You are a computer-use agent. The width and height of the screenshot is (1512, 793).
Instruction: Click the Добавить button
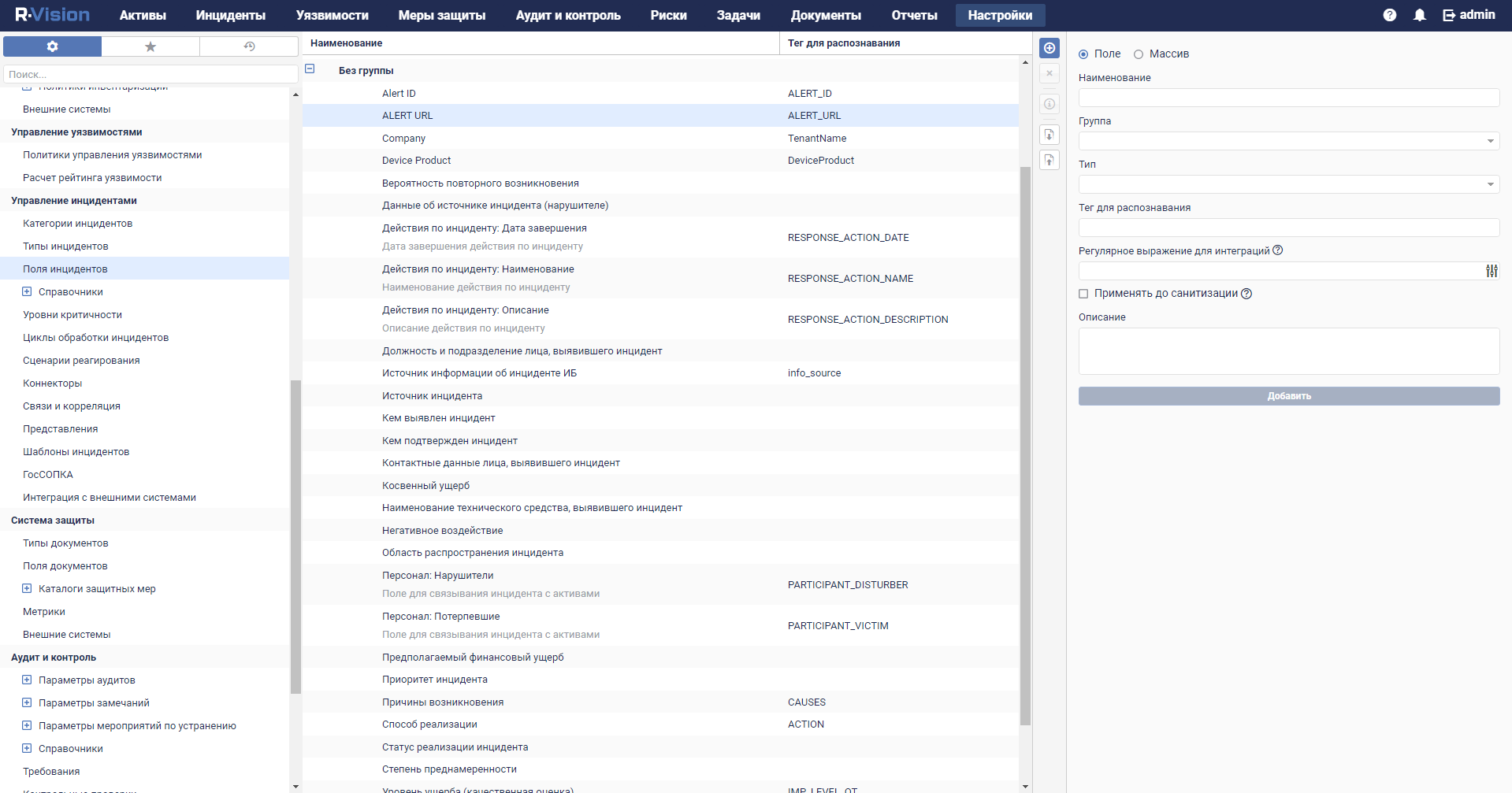click(x=1288, y=396)
